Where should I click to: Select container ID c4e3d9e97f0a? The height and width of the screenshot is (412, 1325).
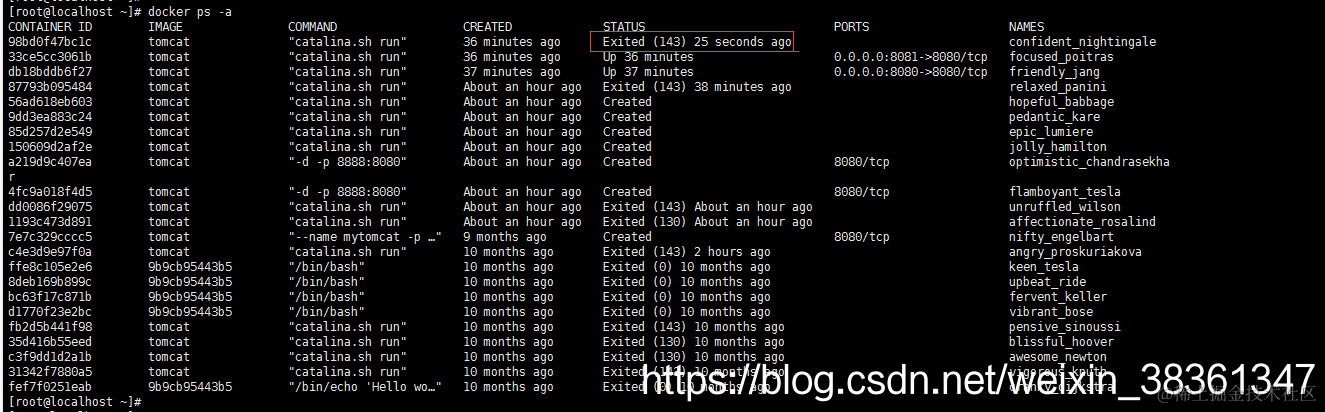[50, 252]
